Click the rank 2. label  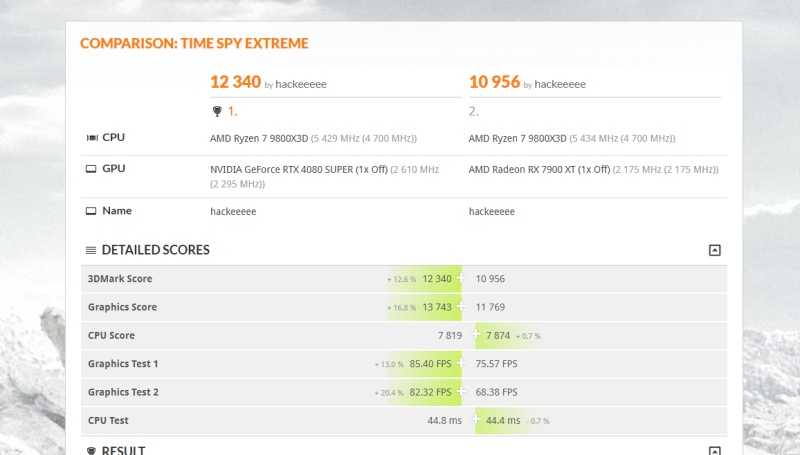coord(474,111)
